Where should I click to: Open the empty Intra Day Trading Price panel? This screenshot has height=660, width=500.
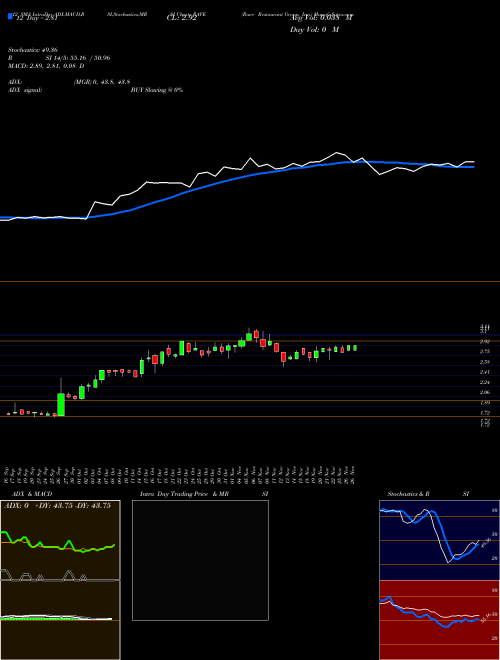(x=200, y=560)
